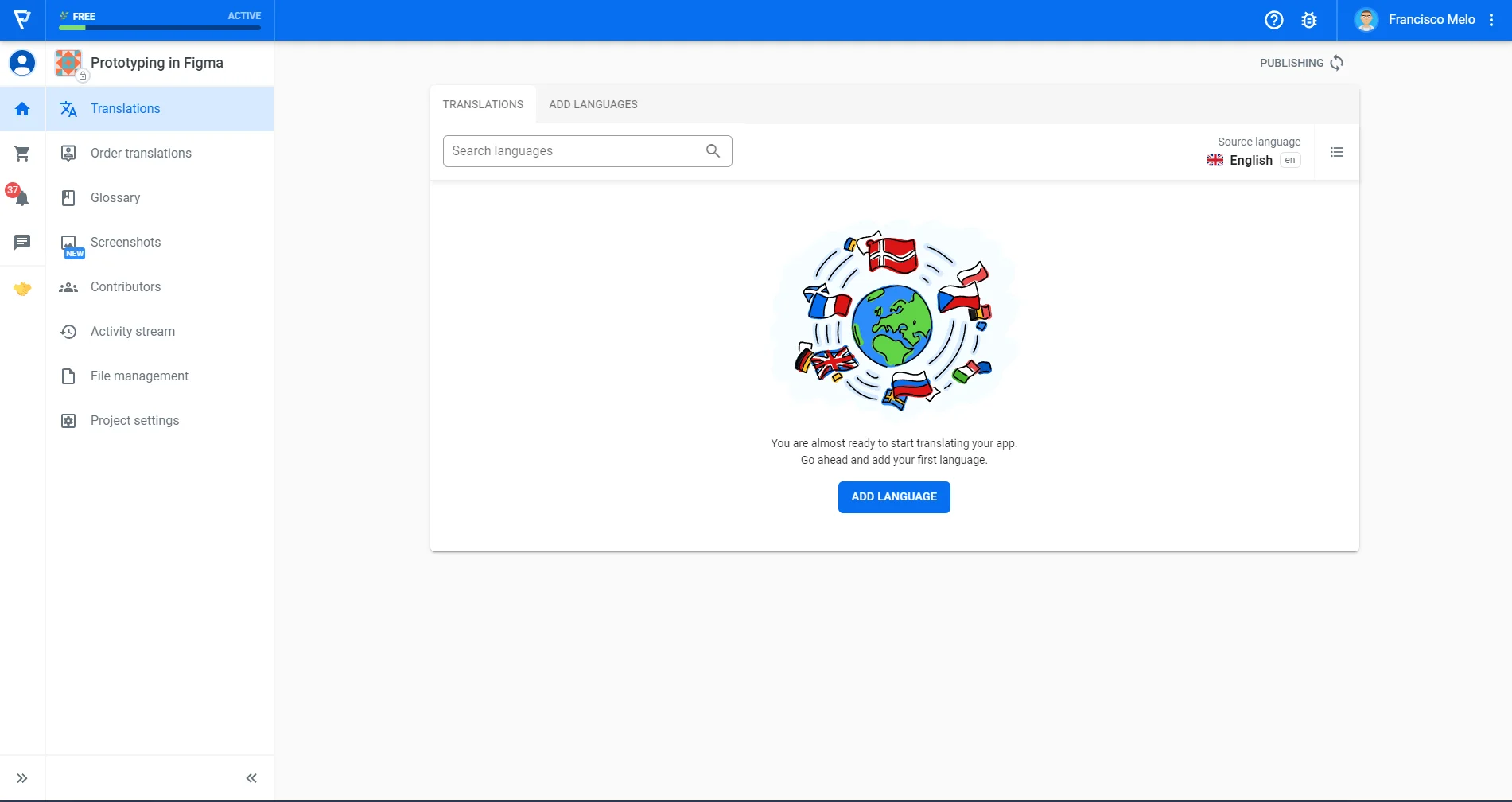The width and height of the screenshot is (1512, 802).
Task: Open Glossary in the sidebar
Action: (x=115, y=198)
